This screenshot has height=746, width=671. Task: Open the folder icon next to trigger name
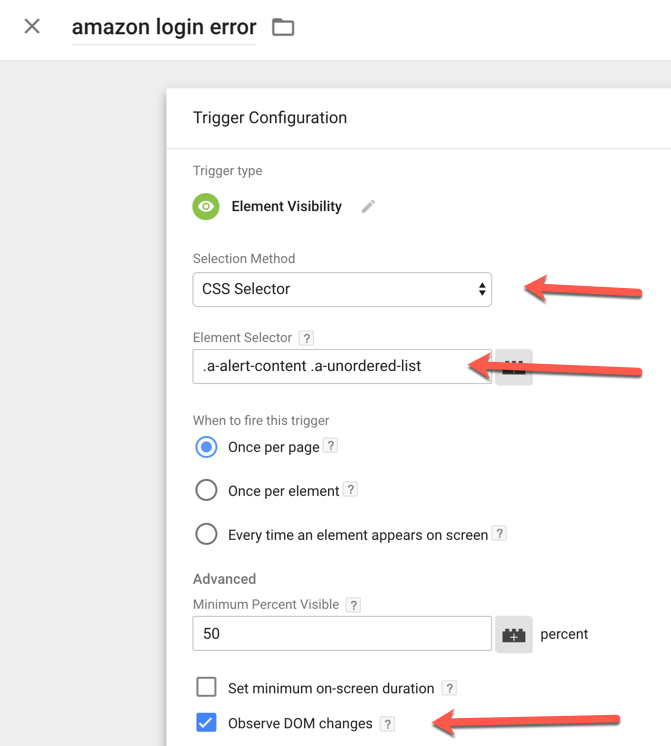tap(283, 27)
